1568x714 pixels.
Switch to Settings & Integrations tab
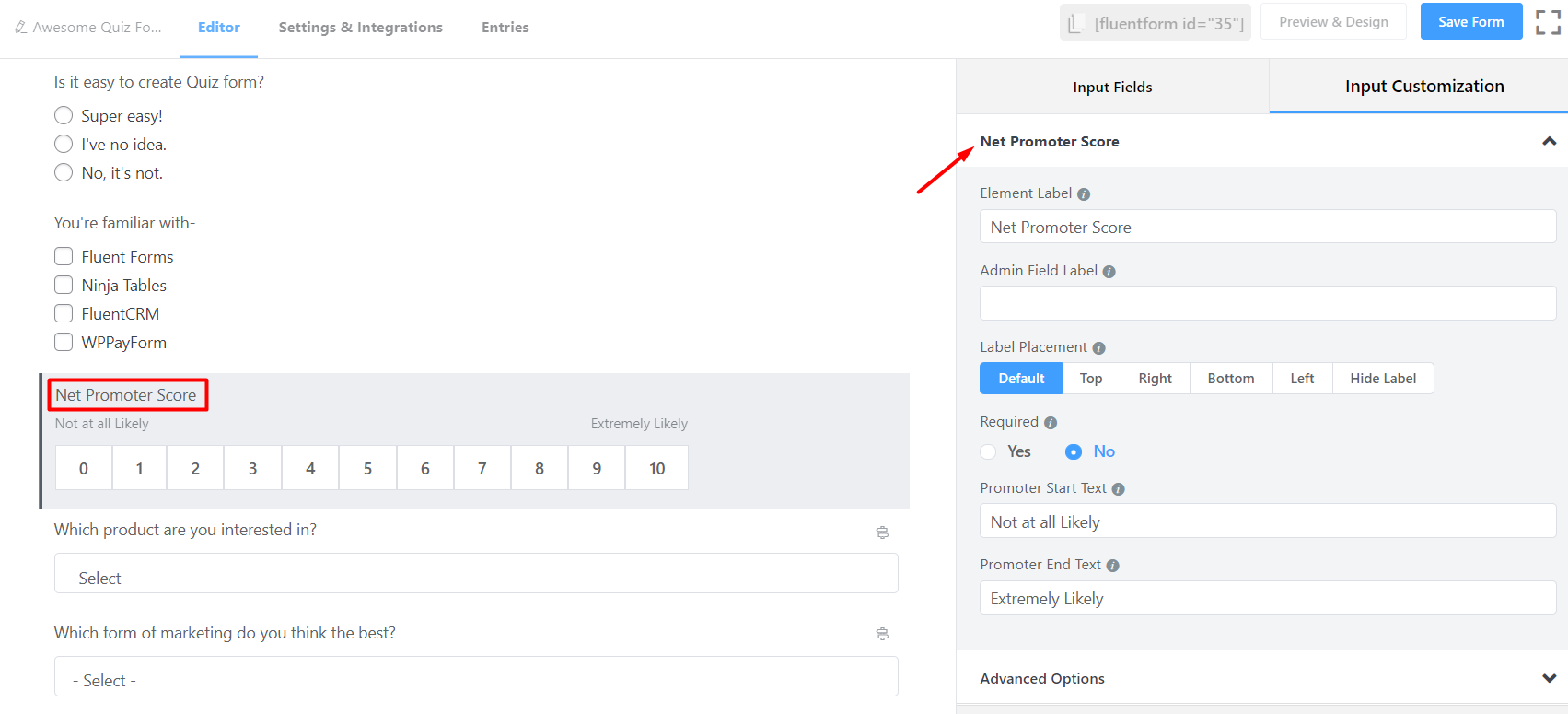point(360,28)
